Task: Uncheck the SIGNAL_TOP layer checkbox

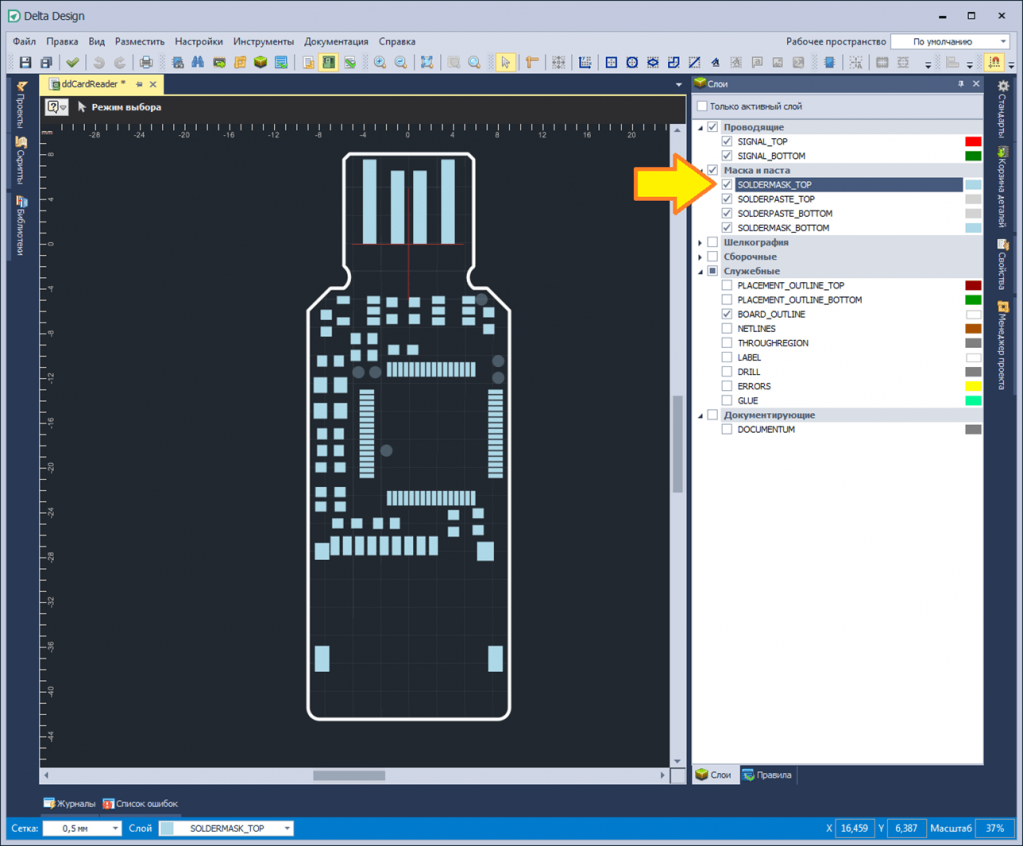Action: click(x=727, y=142)
